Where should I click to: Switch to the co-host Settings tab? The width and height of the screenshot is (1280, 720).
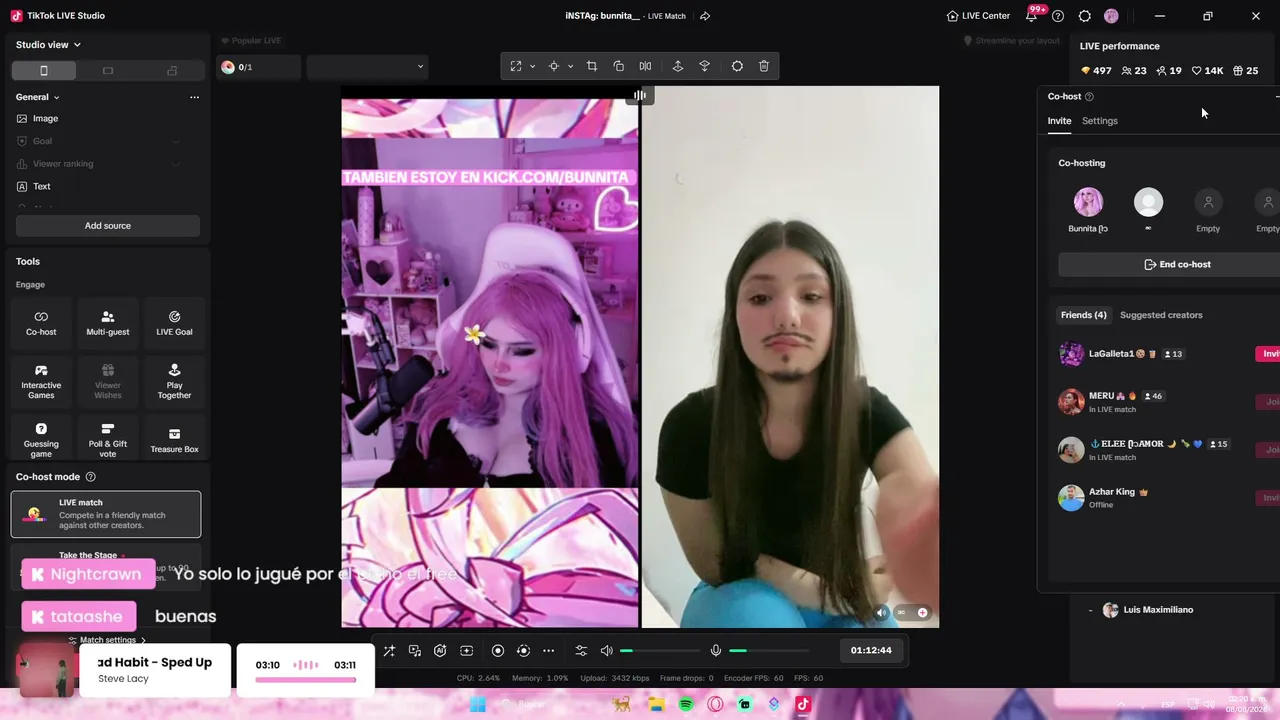point(1100,121)
